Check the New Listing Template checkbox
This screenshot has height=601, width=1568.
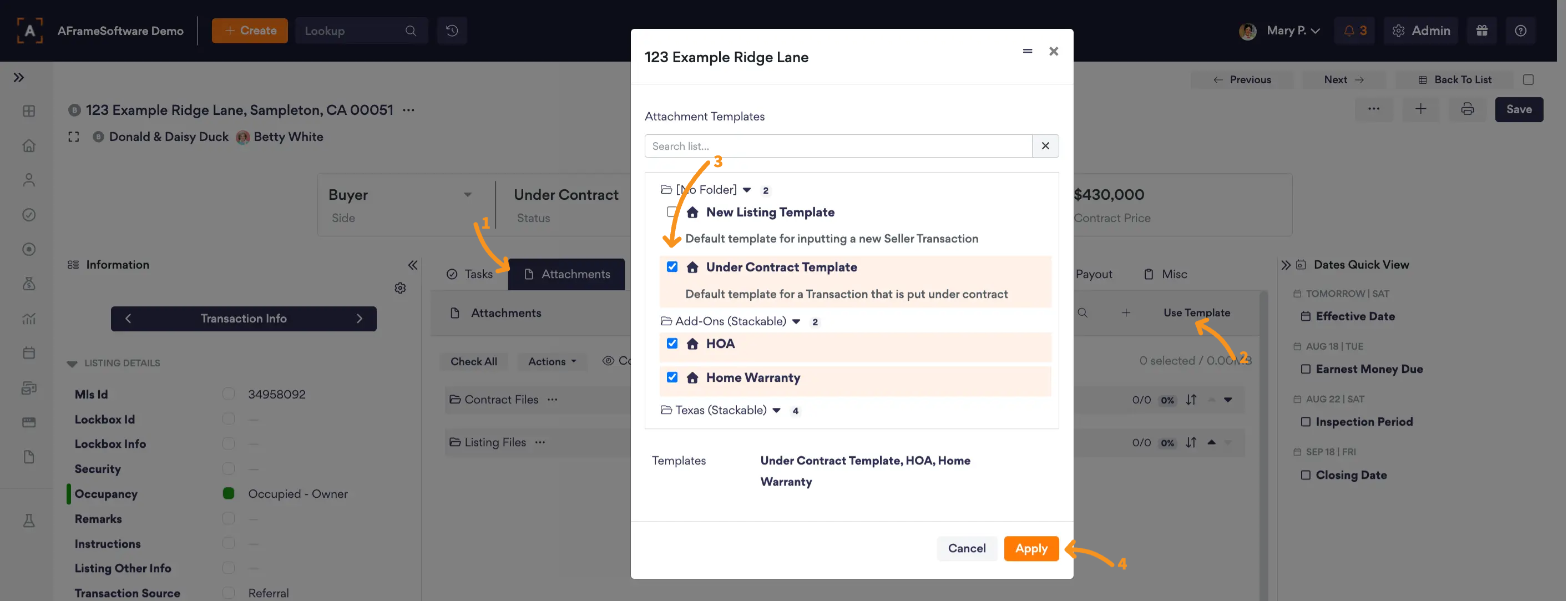pyautogui.click(x=672, y=212)
